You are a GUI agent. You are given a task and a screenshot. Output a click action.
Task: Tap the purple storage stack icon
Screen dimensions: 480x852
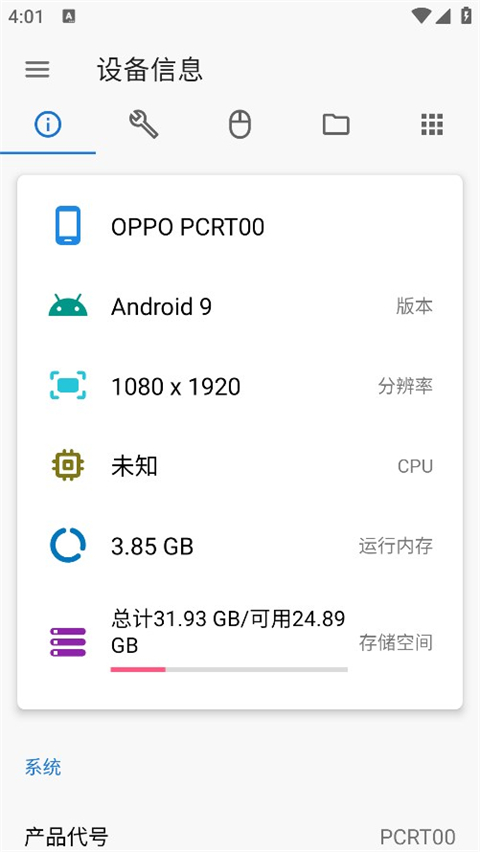tap(68, 642)
